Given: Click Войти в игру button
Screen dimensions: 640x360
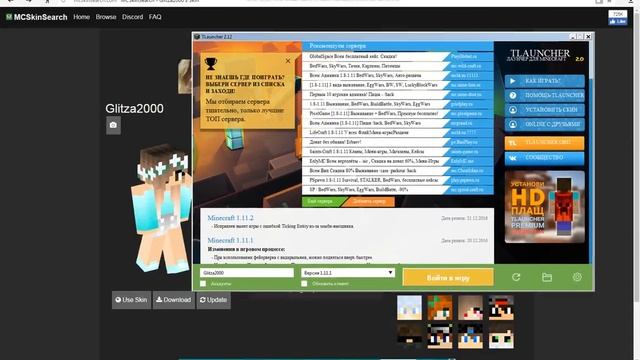Looking at the screenshot, I should point(448,278).
